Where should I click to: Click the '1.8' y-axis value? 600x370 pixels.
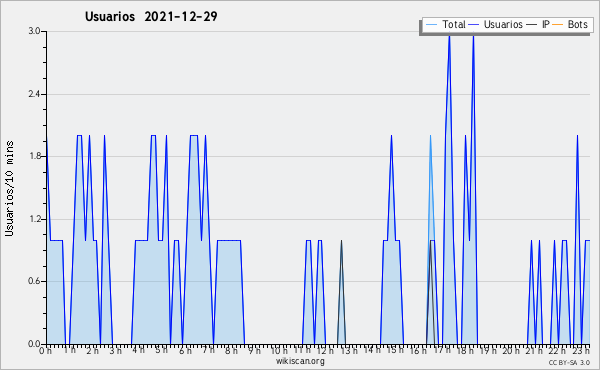[x=34, y=156]
